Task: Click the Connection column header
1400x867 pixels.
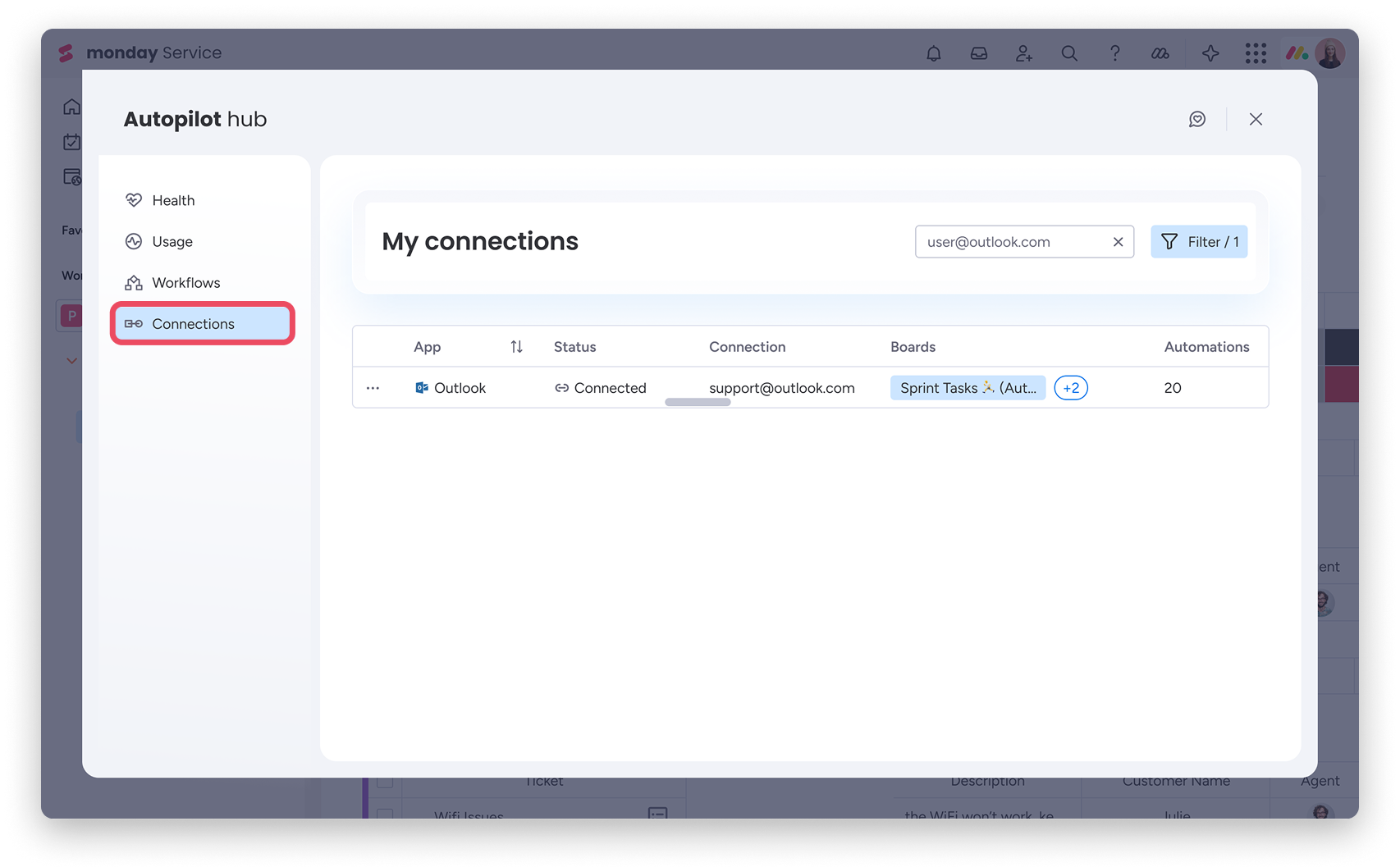Action: pos(748,347)
